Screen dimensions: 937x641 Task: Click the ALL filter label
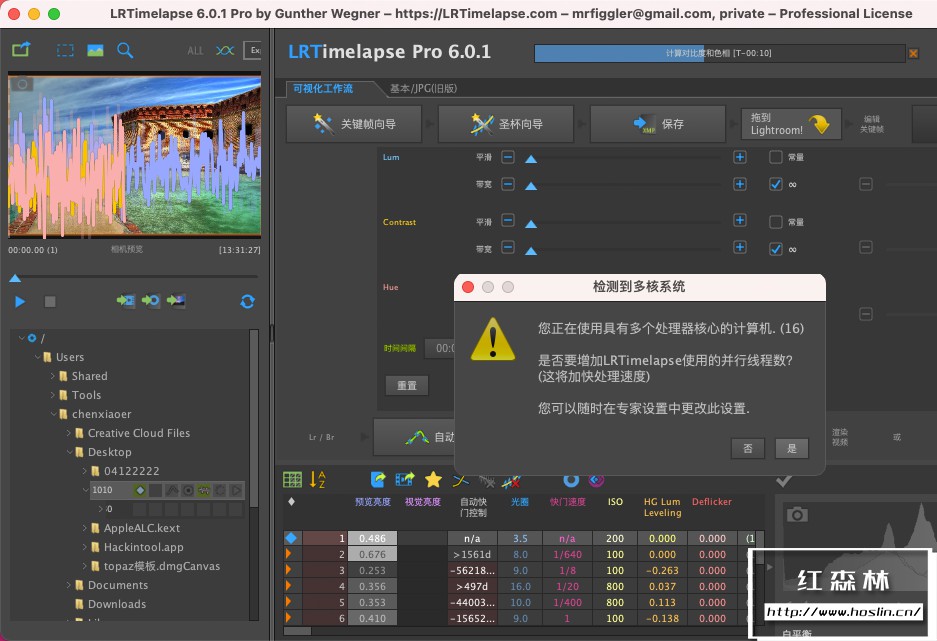click(195, 51)
